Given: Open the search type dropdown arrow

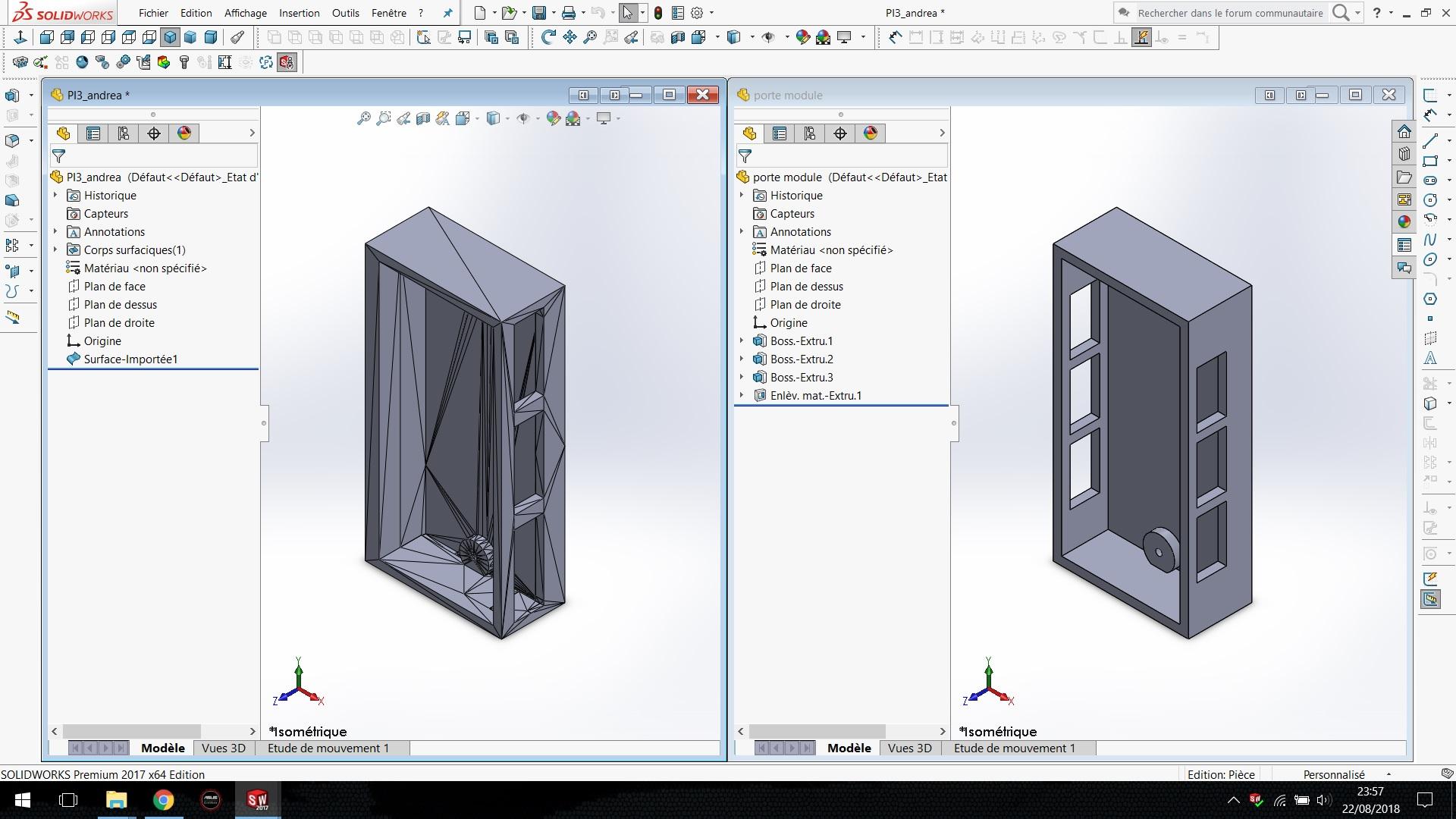Looking at the screenshot, I should coord(1357,13).
